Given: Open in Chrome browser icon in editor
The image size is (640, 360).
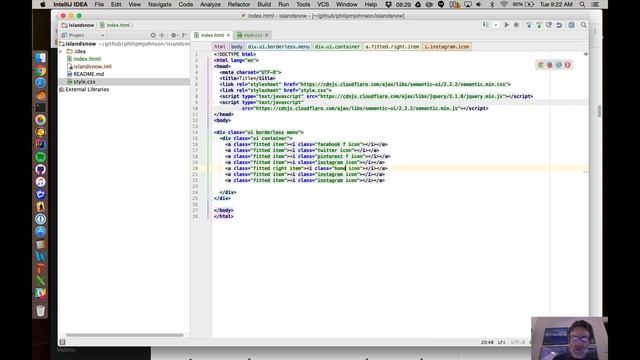Looking at the screenshot, I should coord(541,65).
